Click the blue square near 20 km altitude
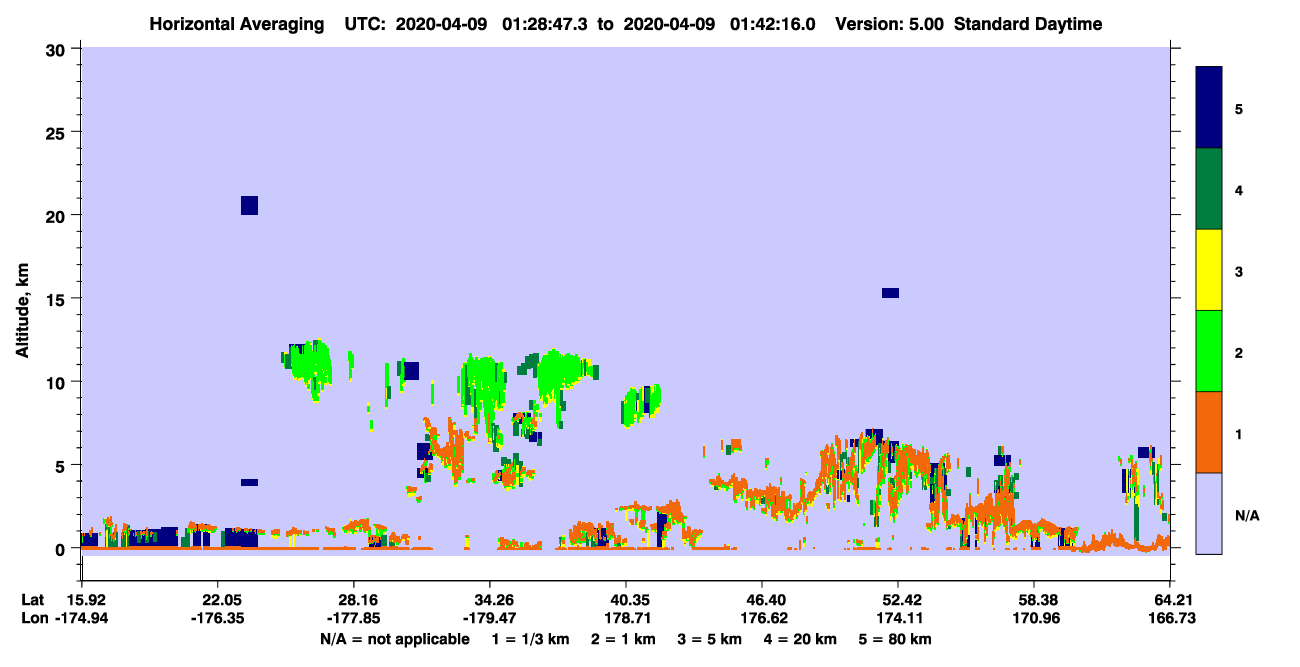The image size is (1300, 667). (x=250, y=205)
